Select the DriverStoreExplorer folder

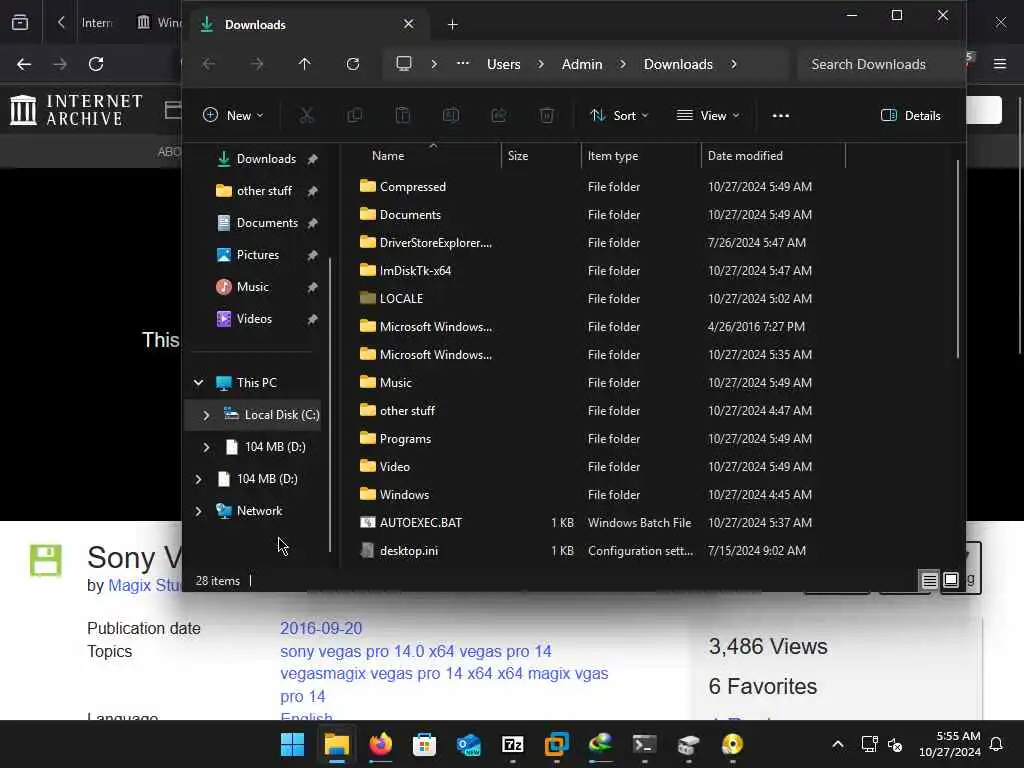[436, 243]
